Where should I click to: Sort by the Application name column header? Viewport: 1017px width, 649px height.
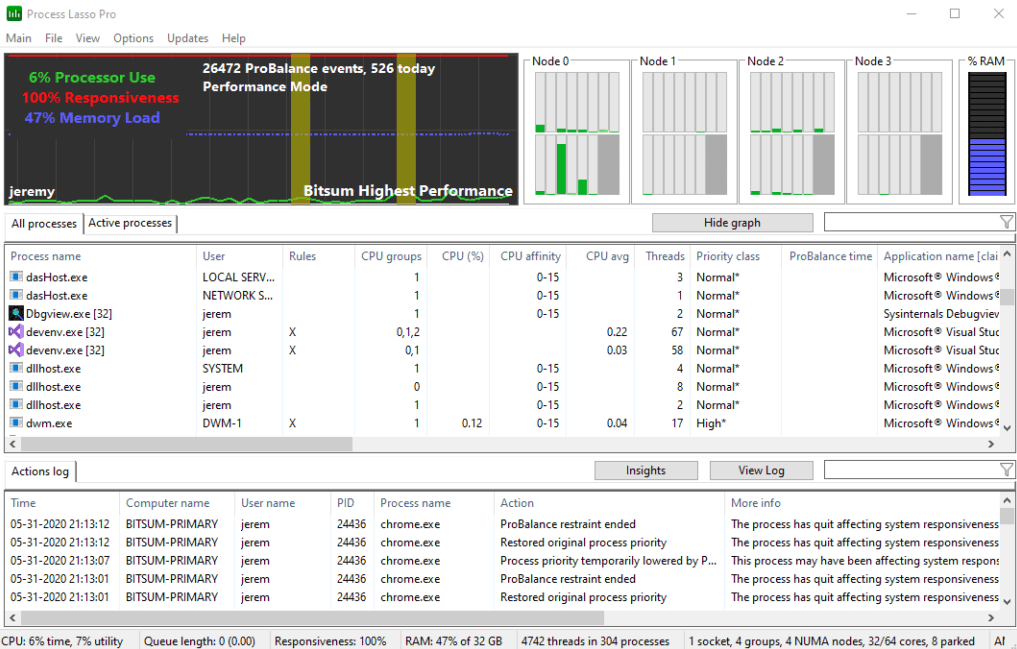pos(940,256)
